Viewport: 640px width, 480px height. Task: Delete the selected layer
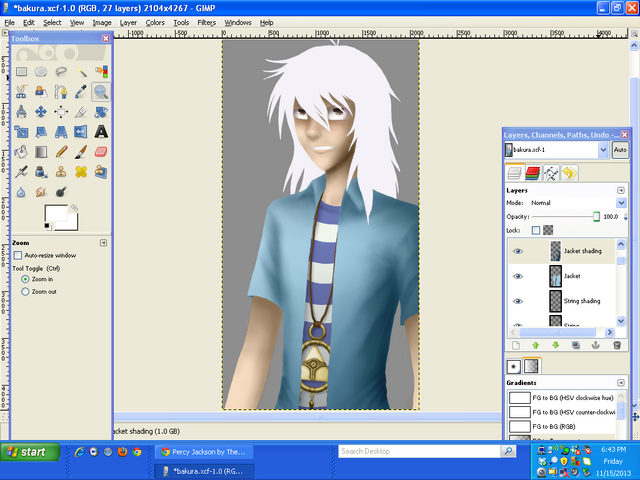pos(617,346)
